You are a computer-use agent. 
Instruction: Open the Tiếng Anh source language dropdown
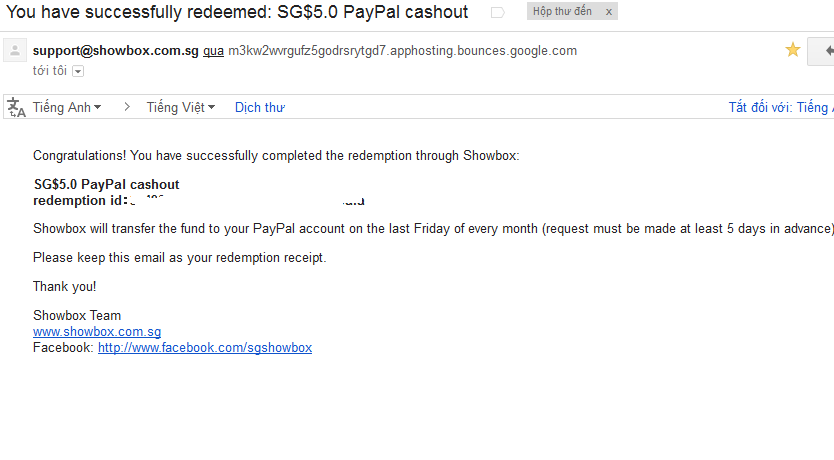67,107
